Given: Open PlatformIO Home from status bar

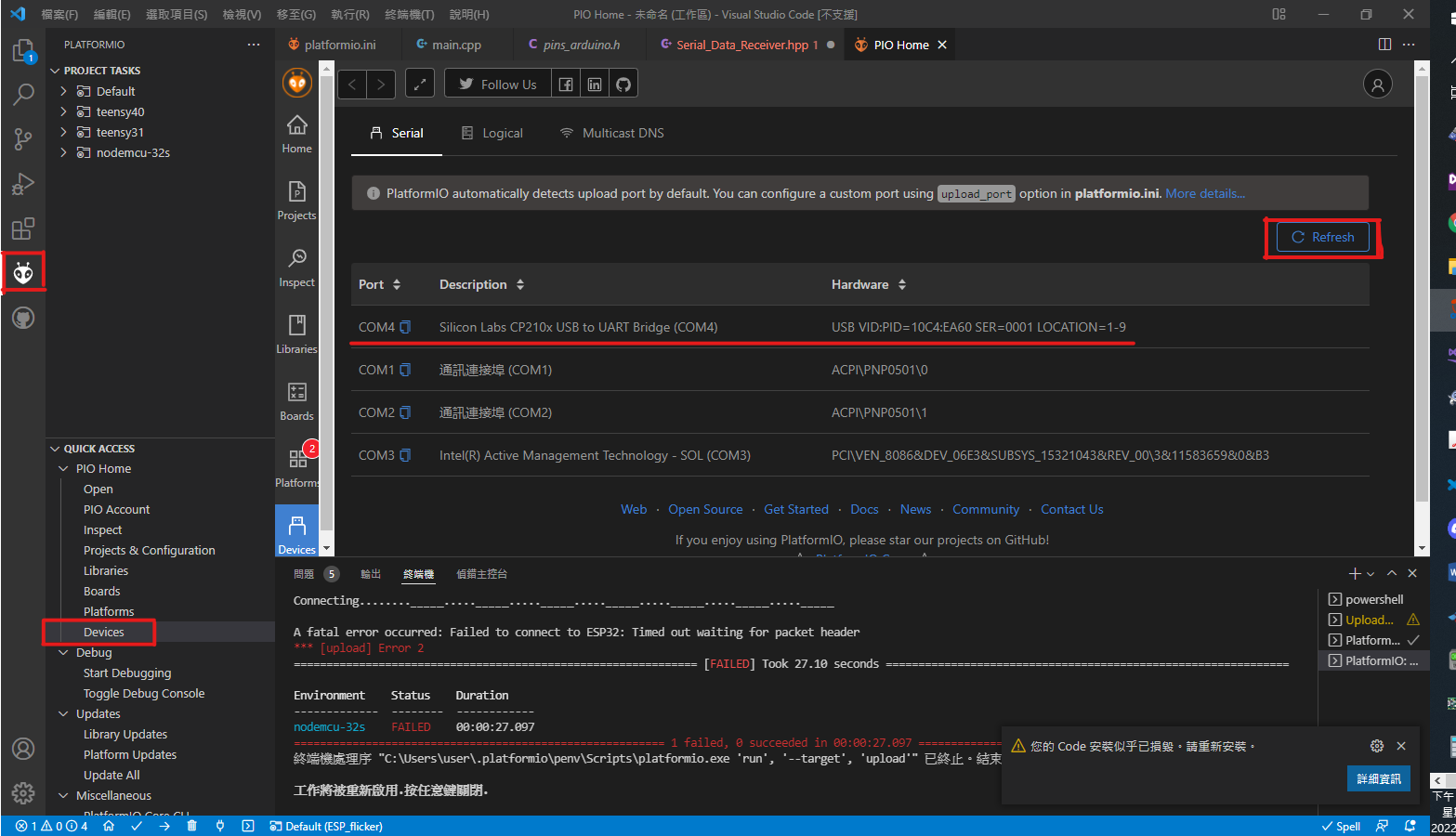Looking at the screenshot, I should (x=109, y=826).
